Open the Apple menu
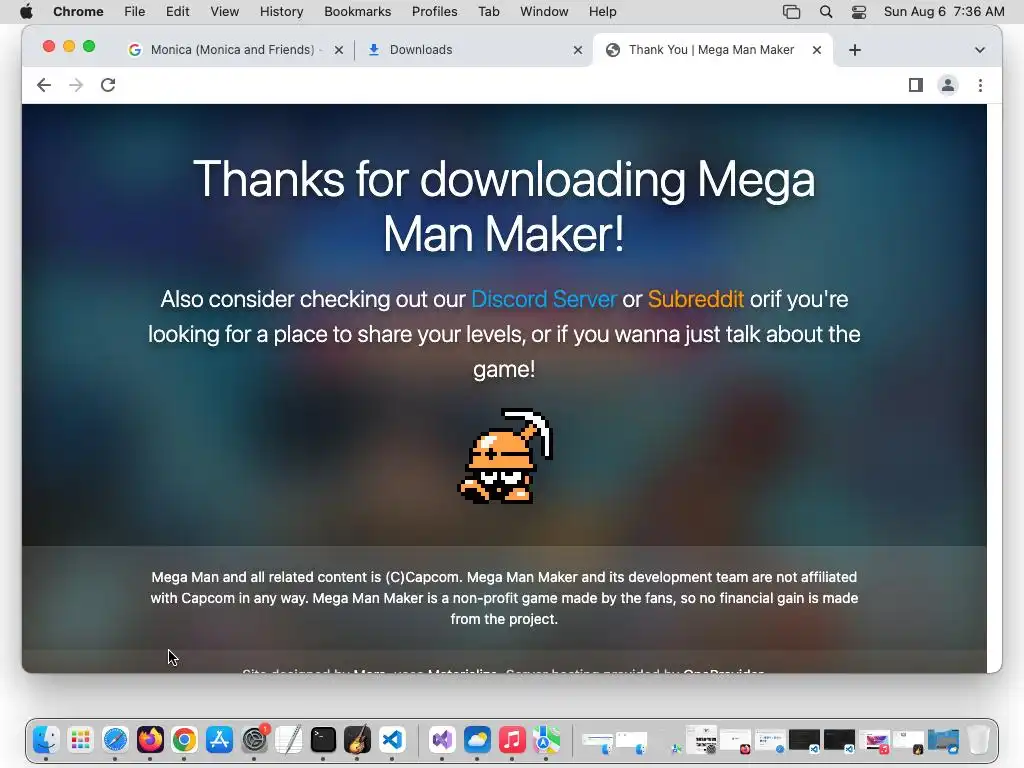This screenshot has width=1024, height=768. [26, 12]
